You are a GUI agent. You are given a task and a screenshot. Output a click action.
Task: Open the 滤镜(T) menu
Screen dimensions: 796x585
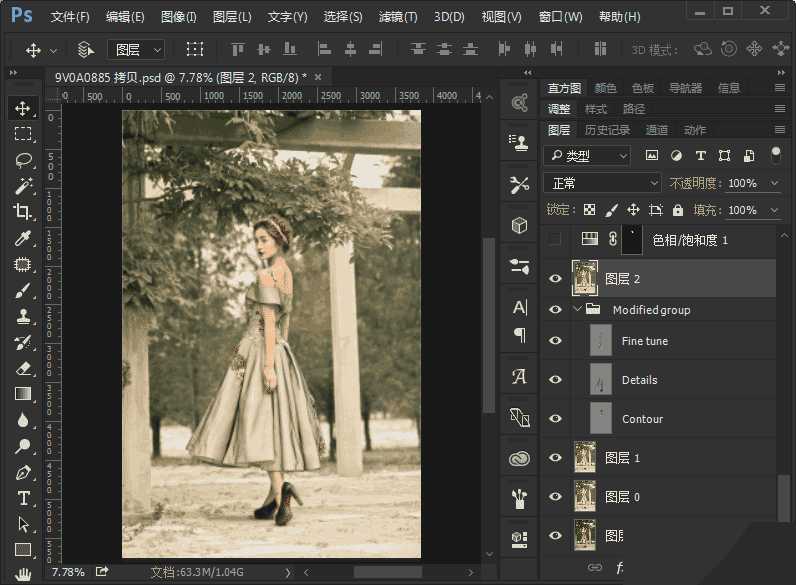tap(398, 17)
